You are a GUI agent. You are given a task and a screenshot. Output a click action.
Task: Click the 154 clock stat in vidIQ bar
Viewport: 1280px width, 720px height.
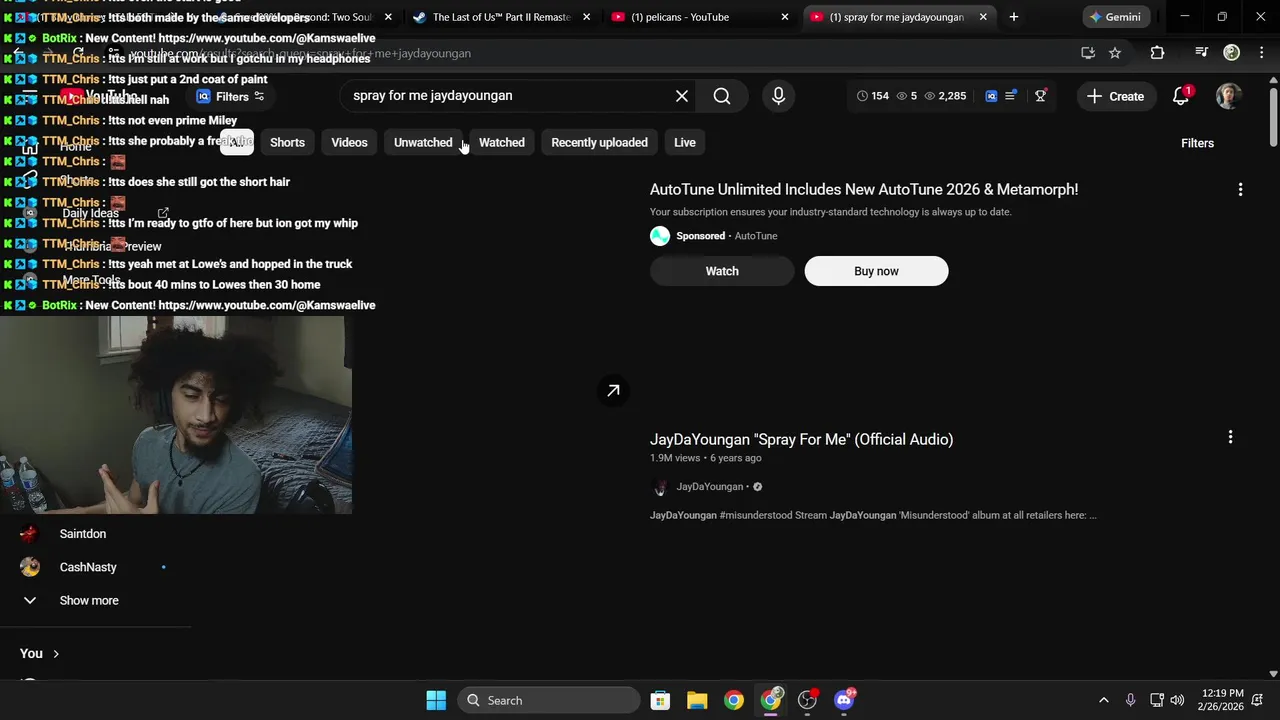(x=873, y=96)
